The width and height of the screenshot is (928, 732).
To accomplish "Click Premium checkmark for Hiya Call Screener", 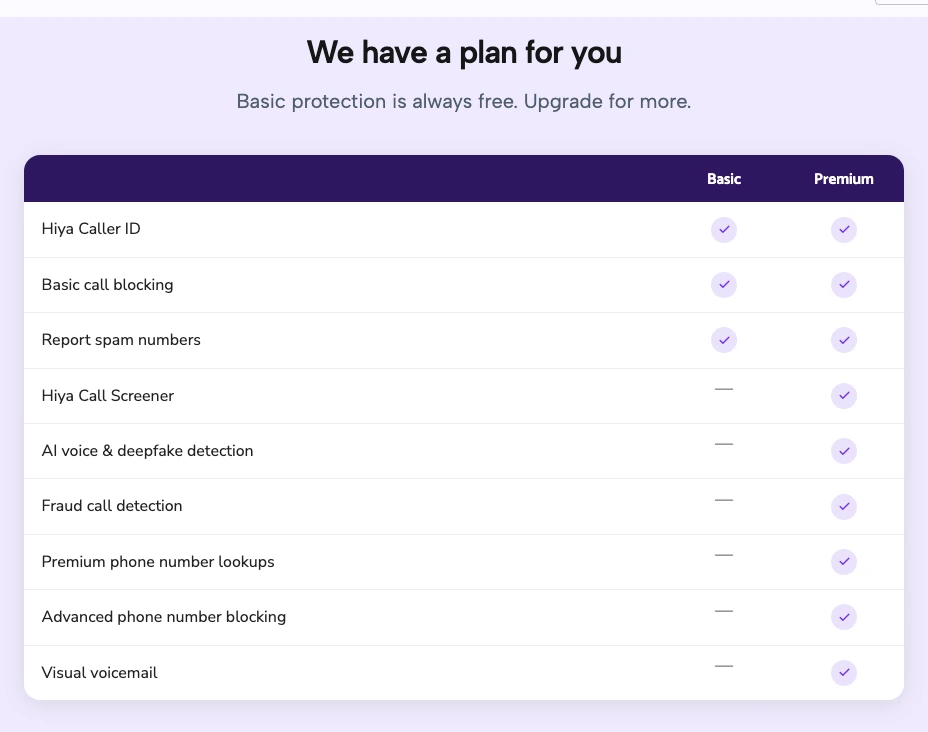I will click(844, 395).
